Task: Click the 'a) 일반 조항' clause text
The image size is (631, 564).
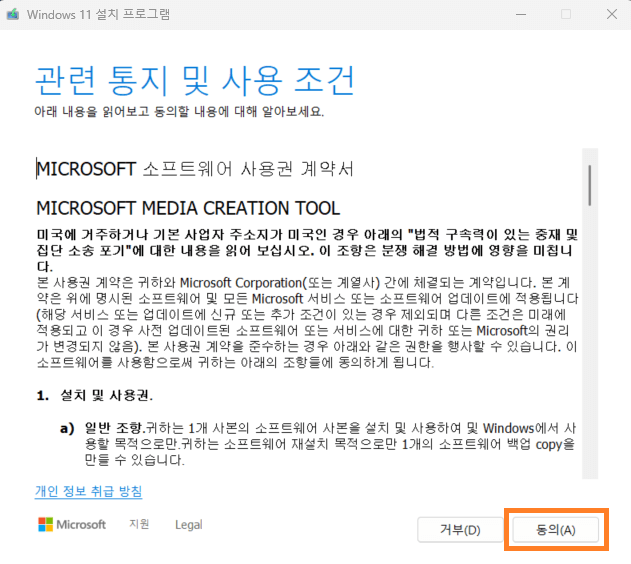Action: 318,444
